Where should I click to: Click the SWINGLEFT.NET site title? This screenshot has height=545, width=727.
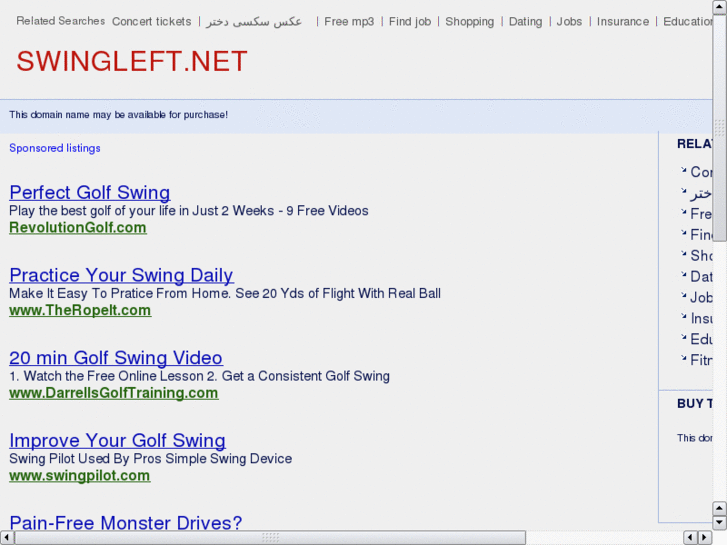point(132,61)
